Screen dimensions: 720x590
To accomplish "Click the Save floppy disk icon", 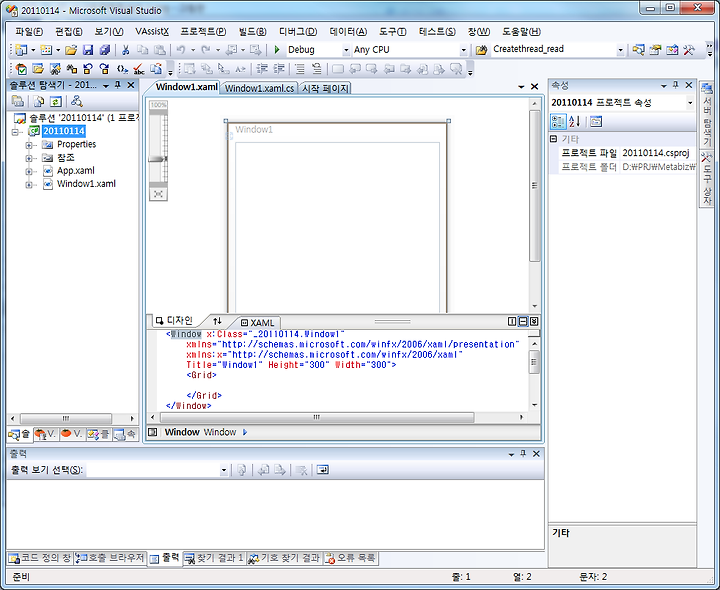I will tap(88, 50).
